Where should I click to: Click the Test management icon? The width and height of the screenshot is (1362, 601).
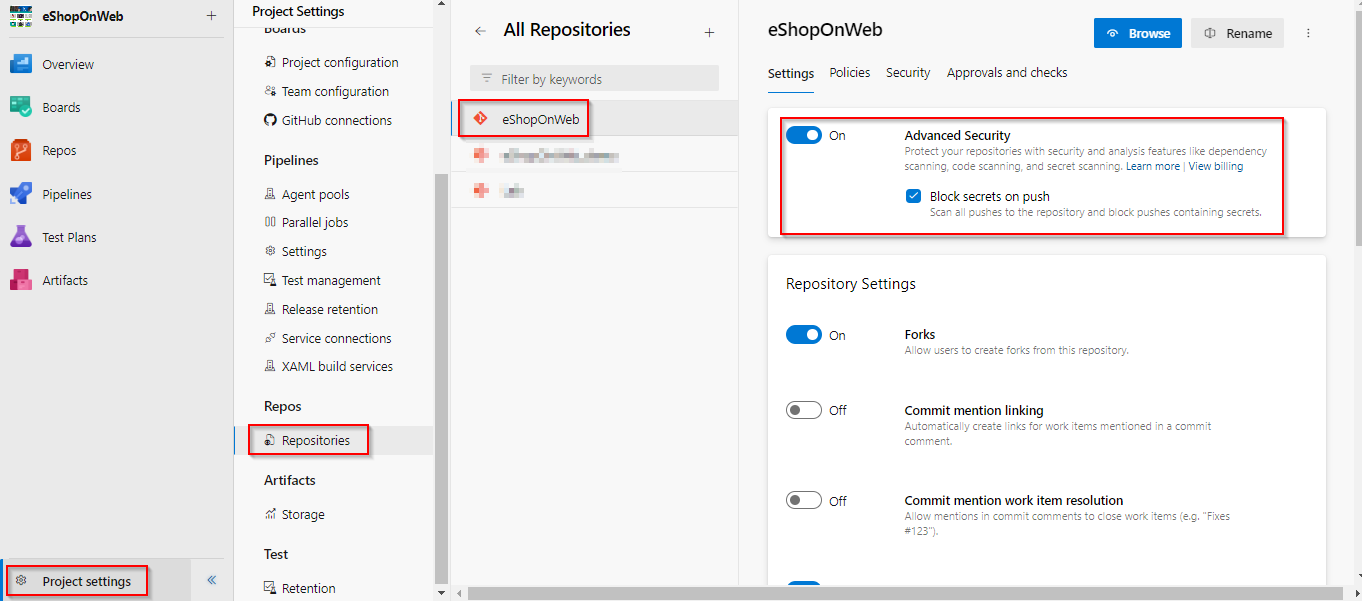pos(270,280)
